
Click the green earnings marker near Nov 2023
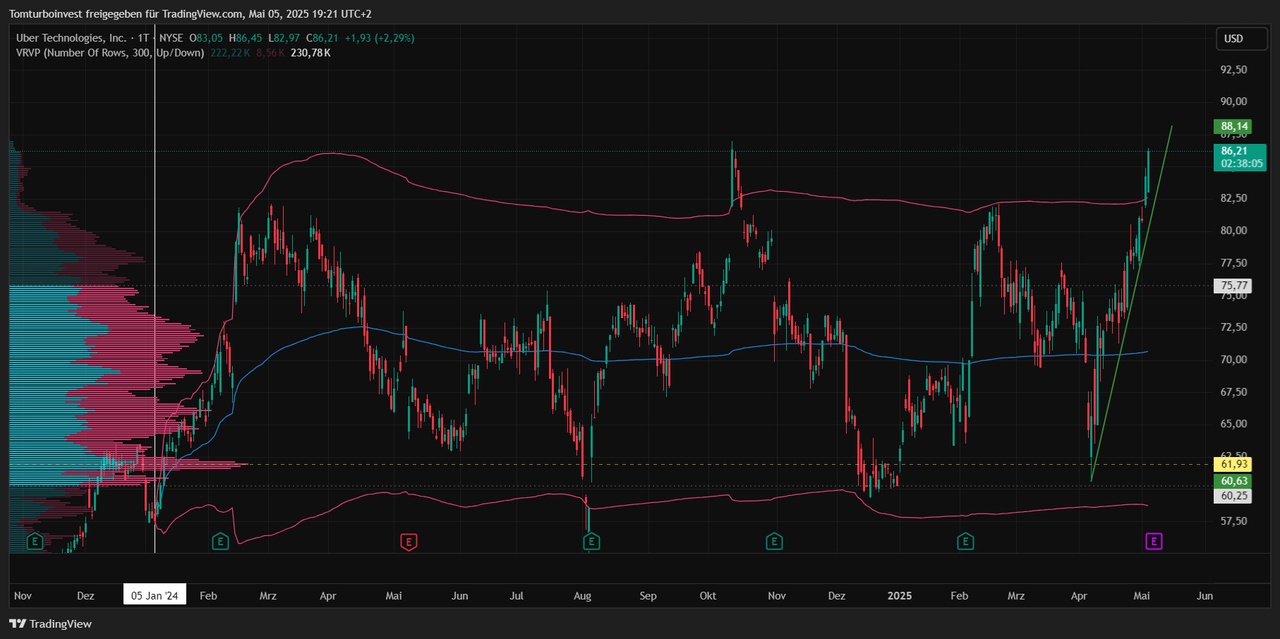coord(35,541)
